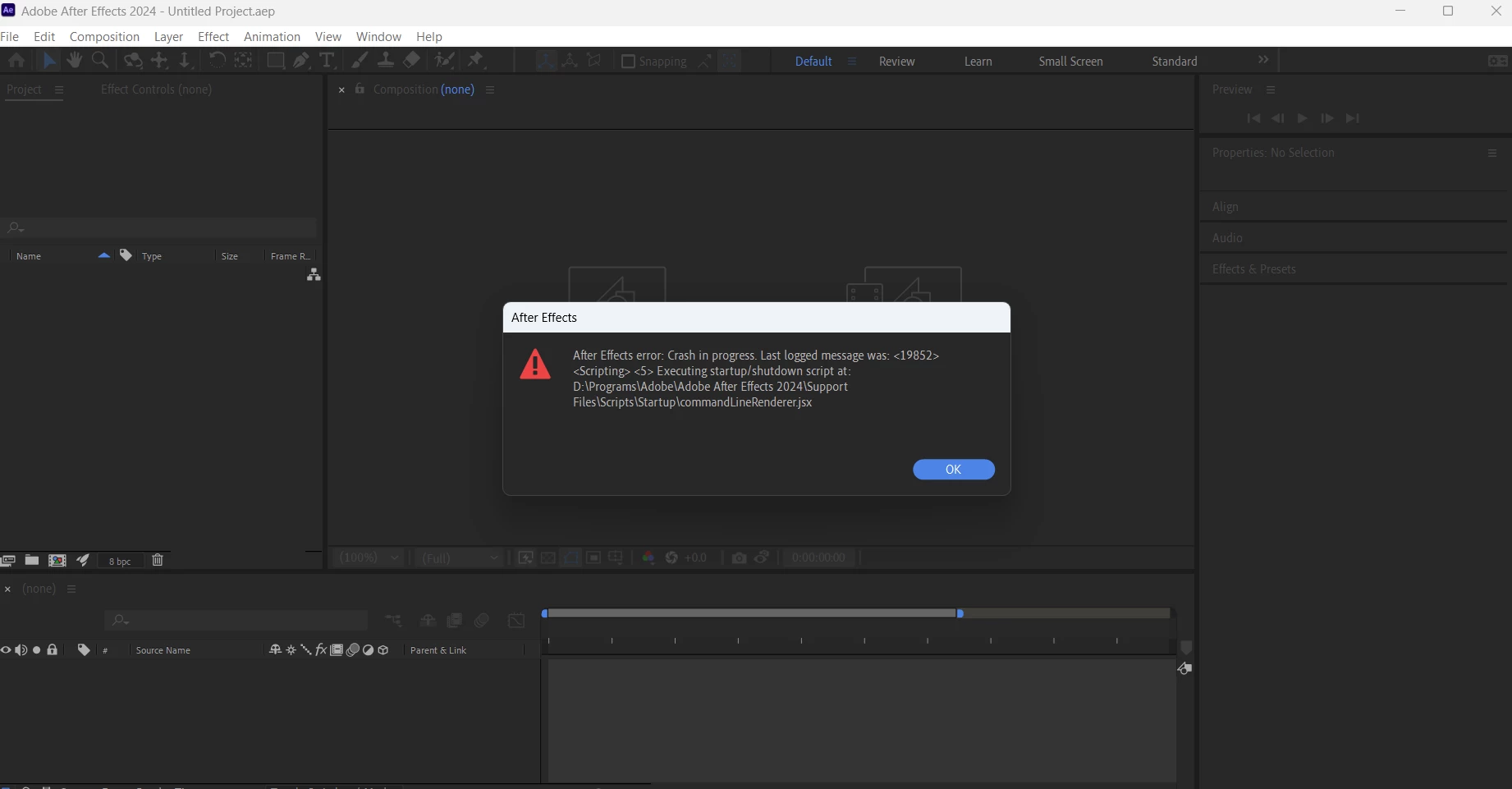Select the Orbit camera tool
This screenshot has height=789, width=1512.
click(133, 61)
